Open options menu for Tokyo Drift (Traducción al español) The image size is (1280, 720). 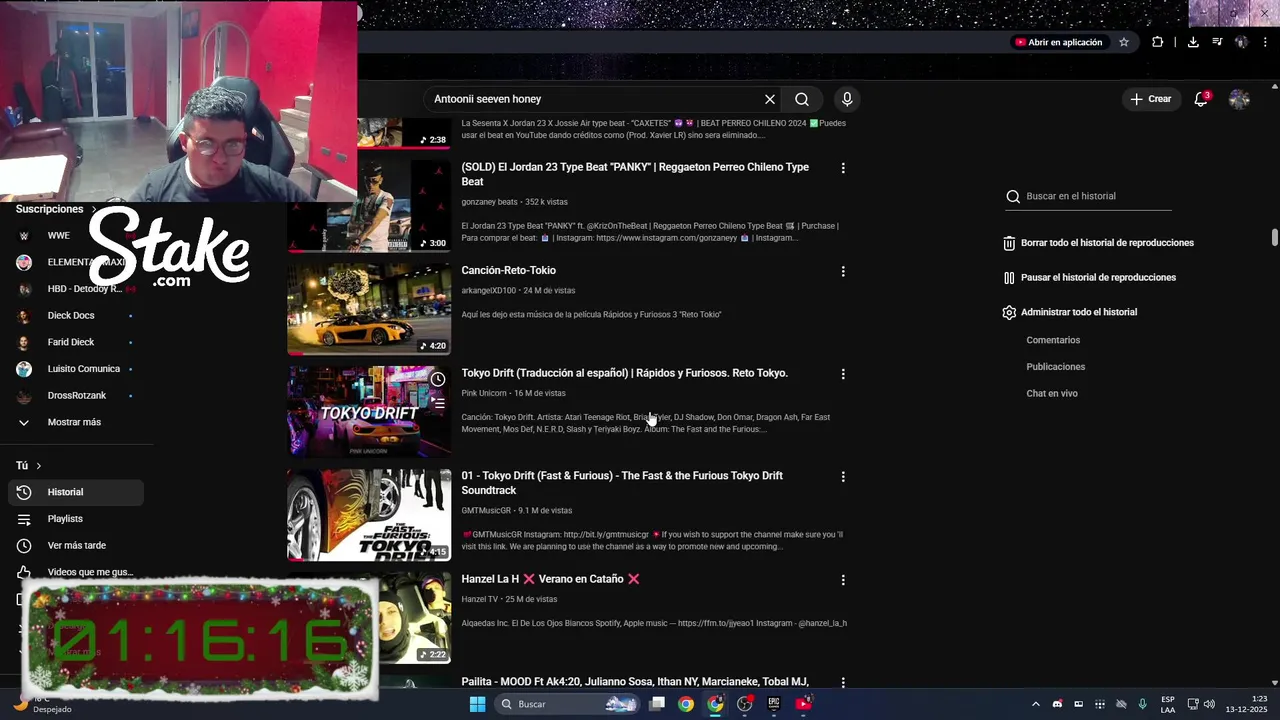point(843,374)
